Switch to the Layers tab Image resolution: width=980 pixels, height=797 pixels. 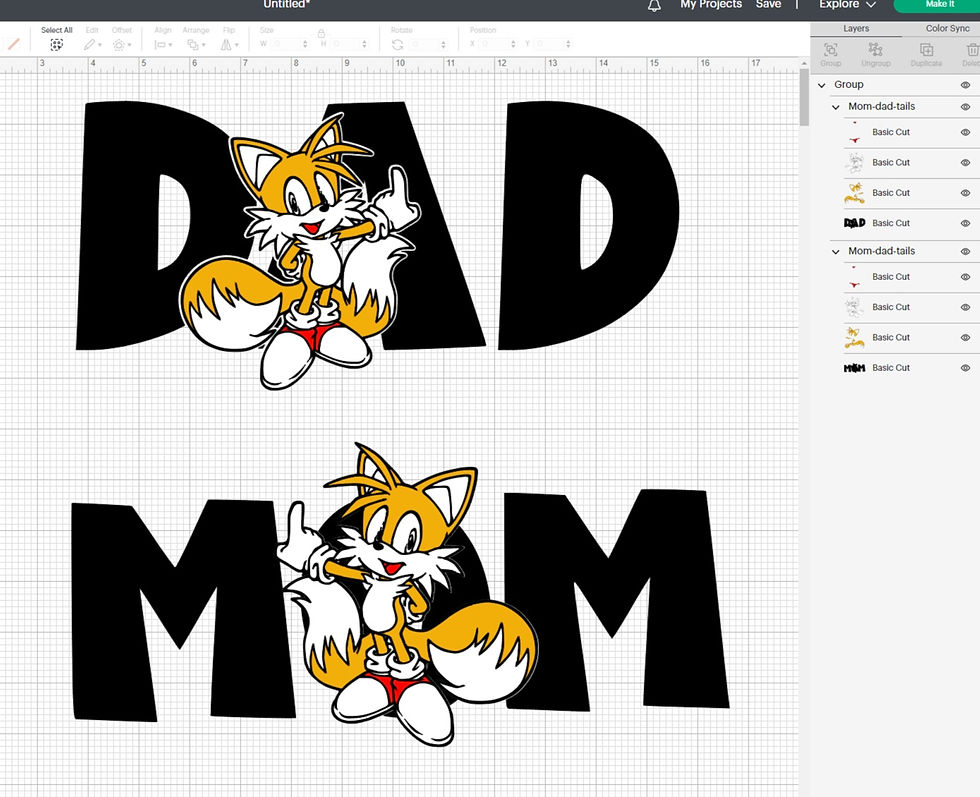click(x=856, y=29)
